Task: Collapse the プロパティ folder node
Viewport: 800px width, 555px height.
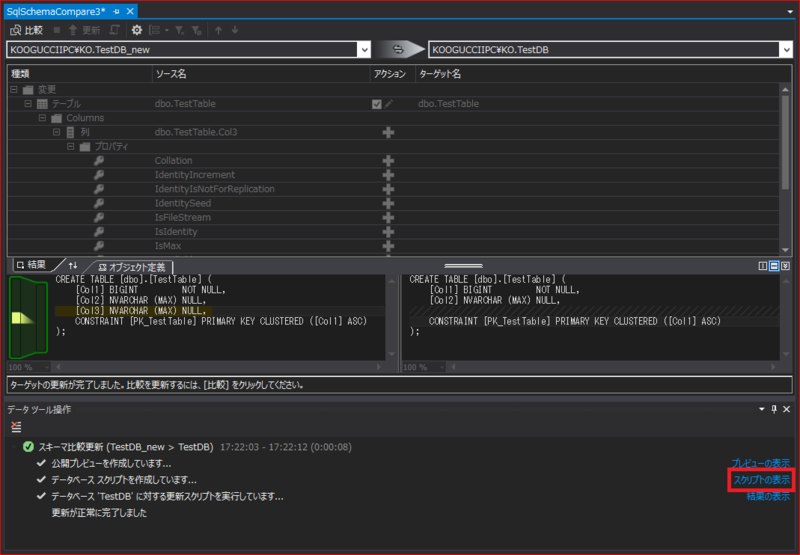Action: tap(71, 146)
